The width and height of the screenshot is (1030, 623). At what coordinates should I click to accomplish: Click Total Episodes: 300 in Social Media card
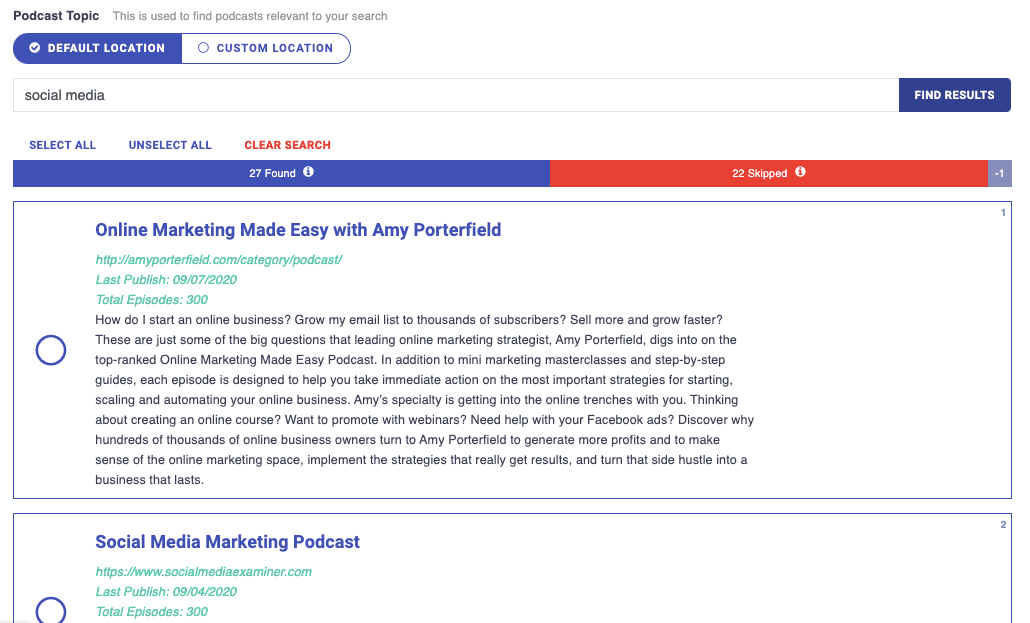point(152,612)
